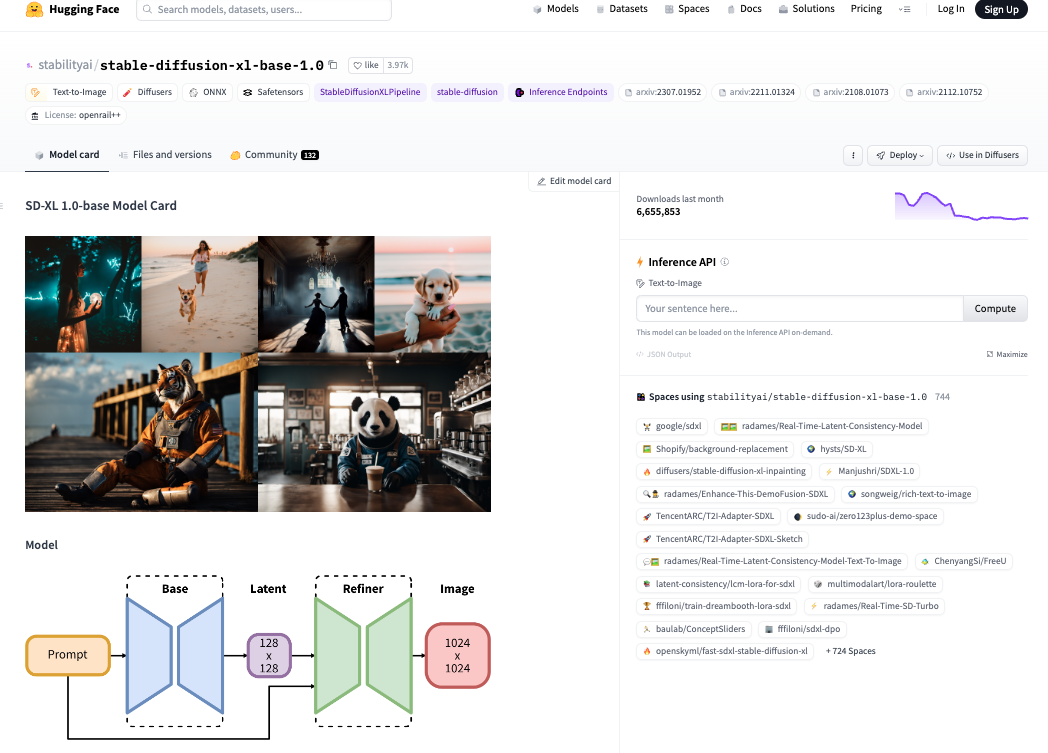
Task: Click Log In link
Action: (x=950, y=9)
